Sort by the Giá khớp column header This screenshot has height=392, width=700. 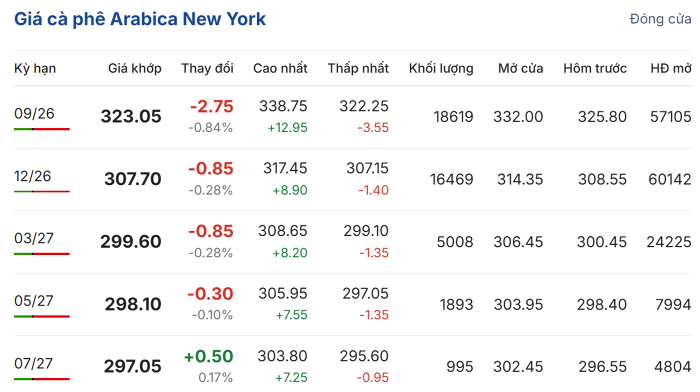pos(135,68)
